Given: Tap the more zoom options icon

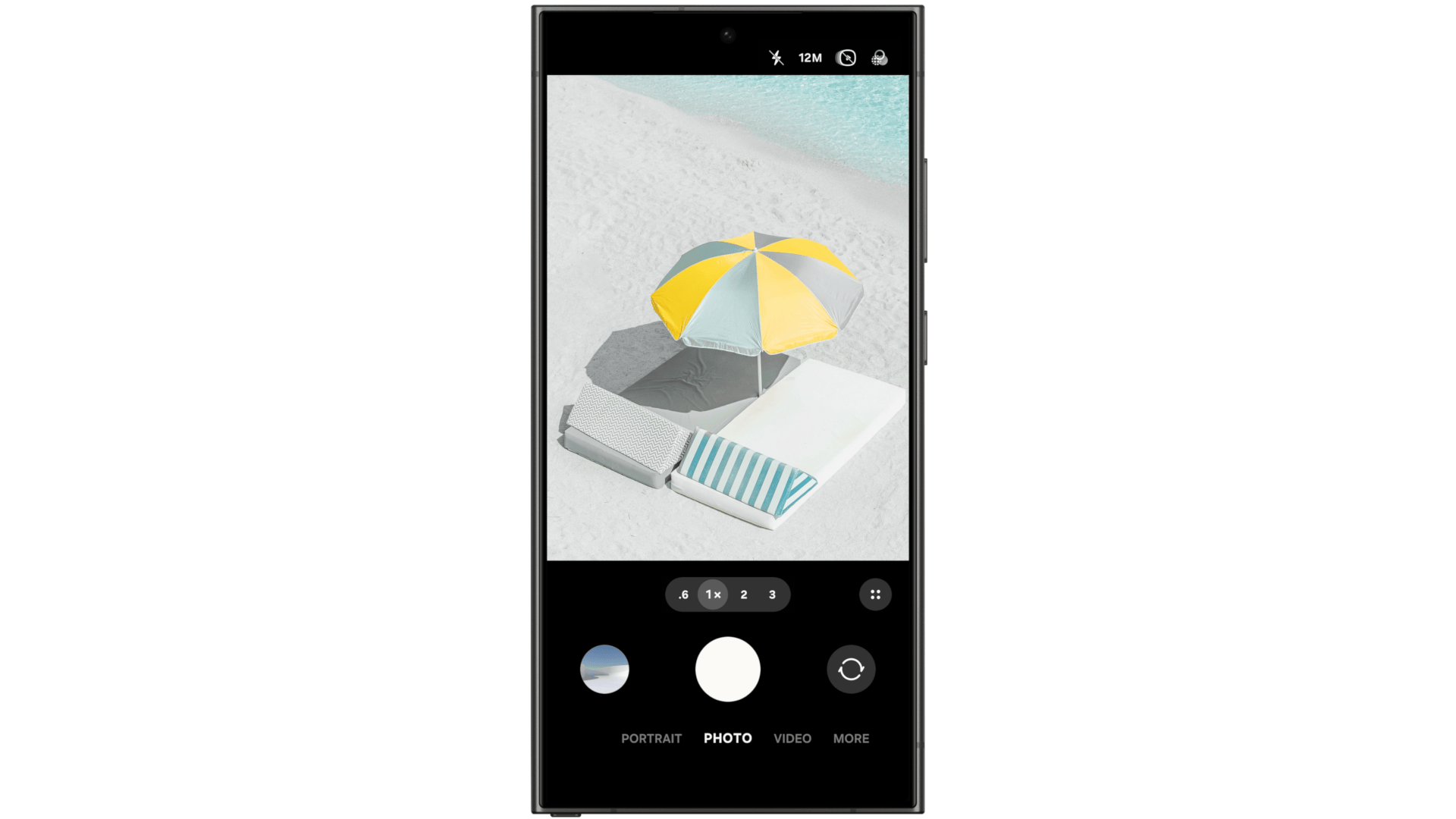Looking at the screenshot, I should (874, 595).
